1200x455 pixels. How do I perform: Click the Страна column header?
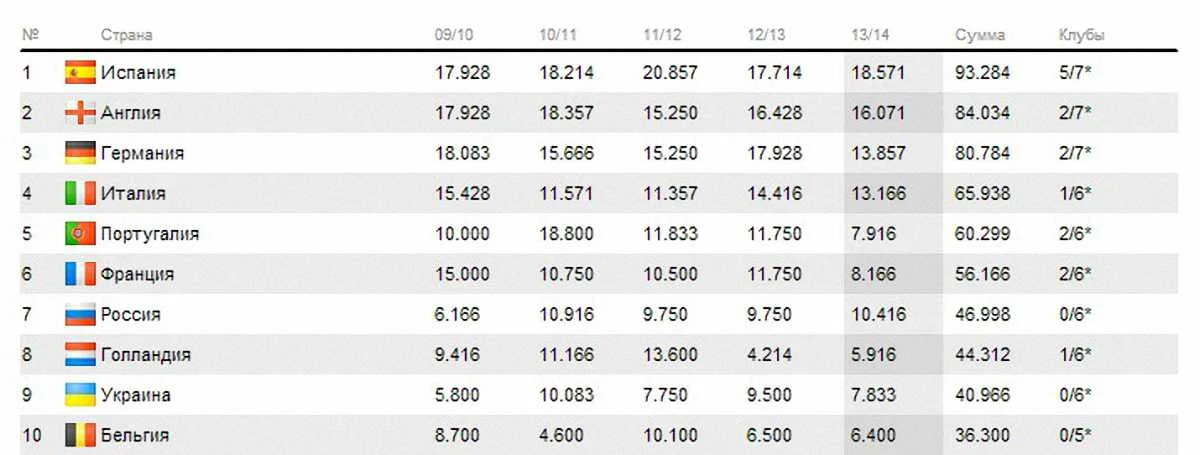click(x=126, y=35)
